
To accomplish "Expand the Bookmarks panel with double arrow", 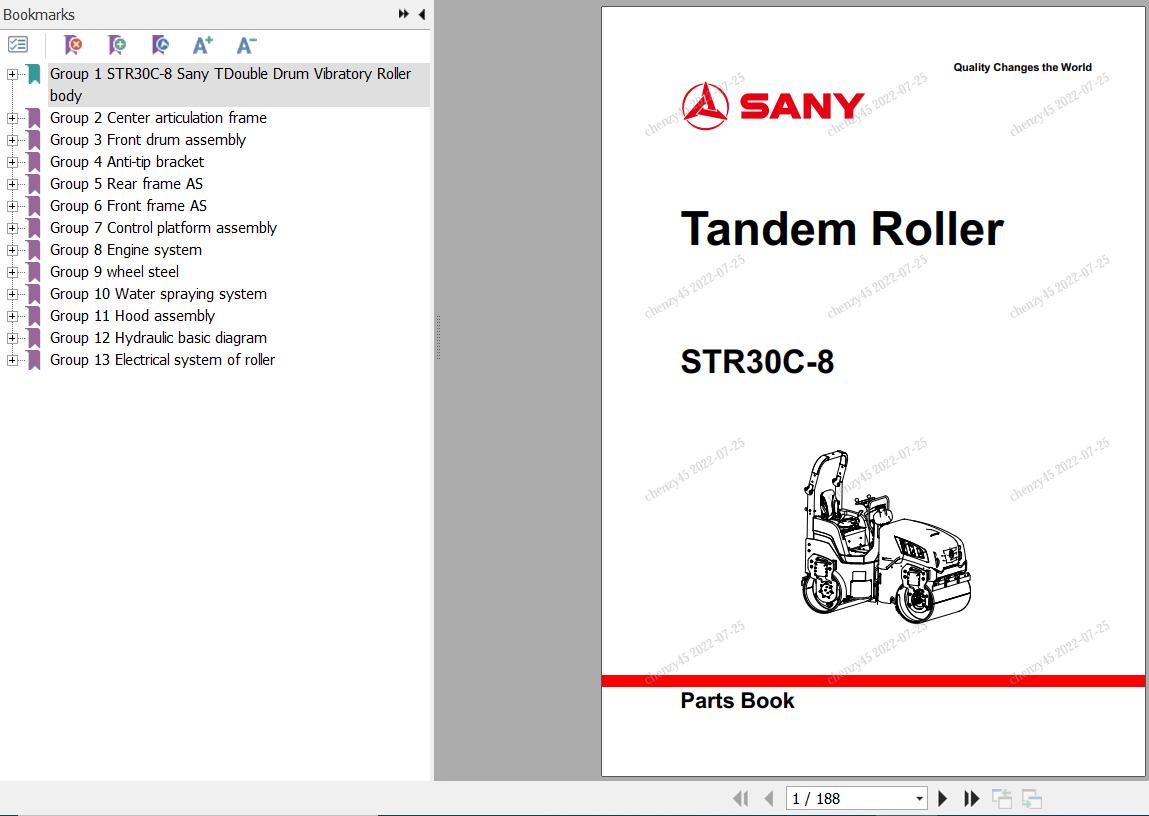I will click(404, 14).
